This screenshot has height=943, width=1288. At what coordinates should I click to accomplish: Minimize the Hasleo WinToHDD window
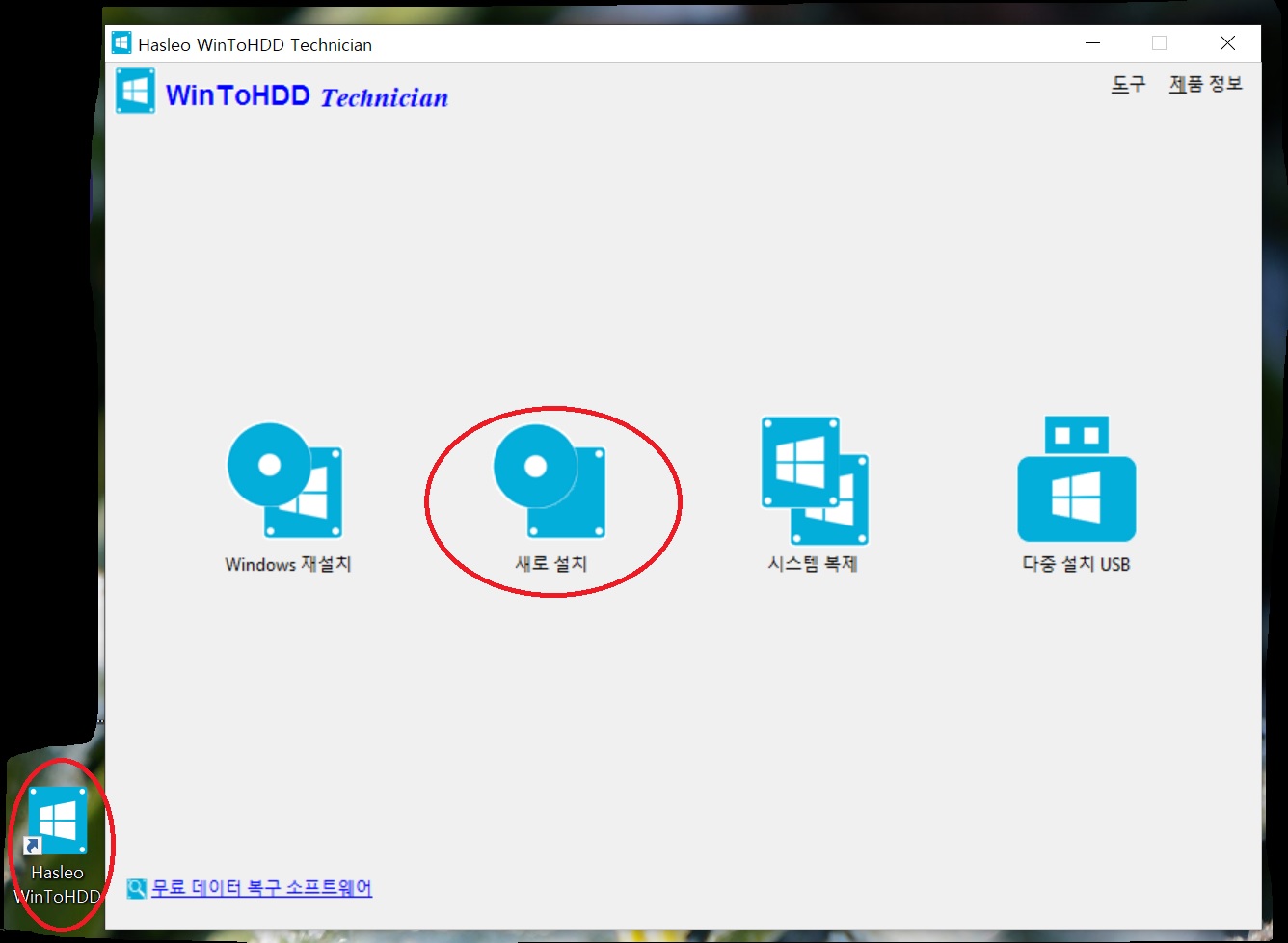click(x=1092, y=43)
